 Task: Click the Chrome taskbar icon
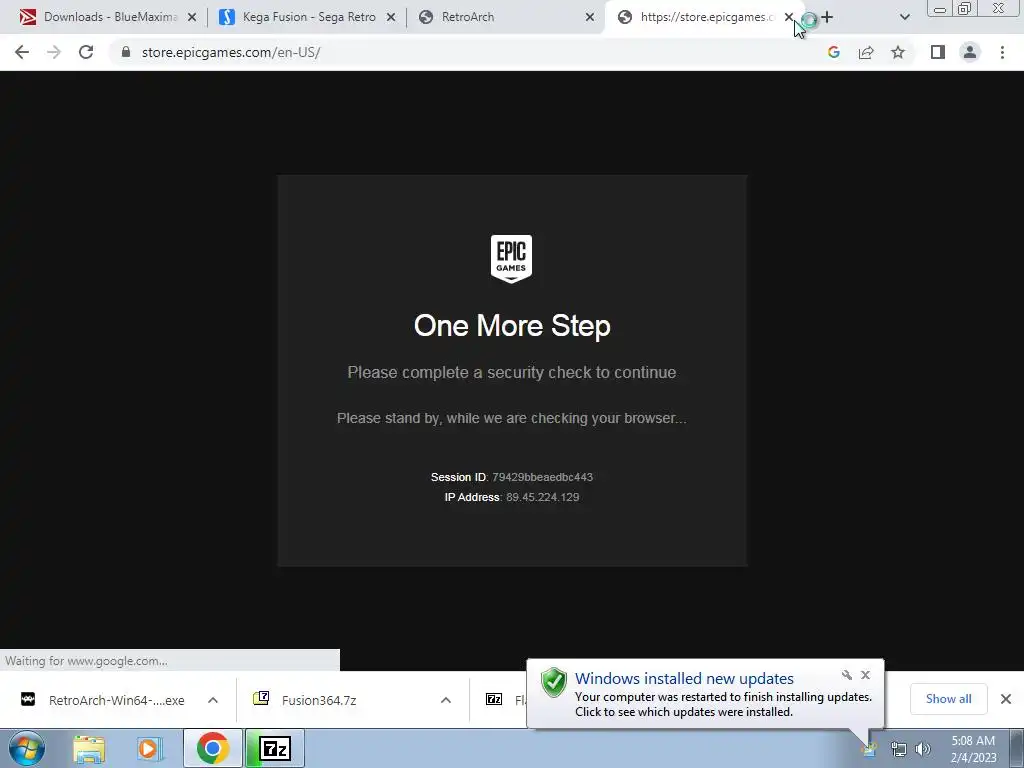coord(213,748)
